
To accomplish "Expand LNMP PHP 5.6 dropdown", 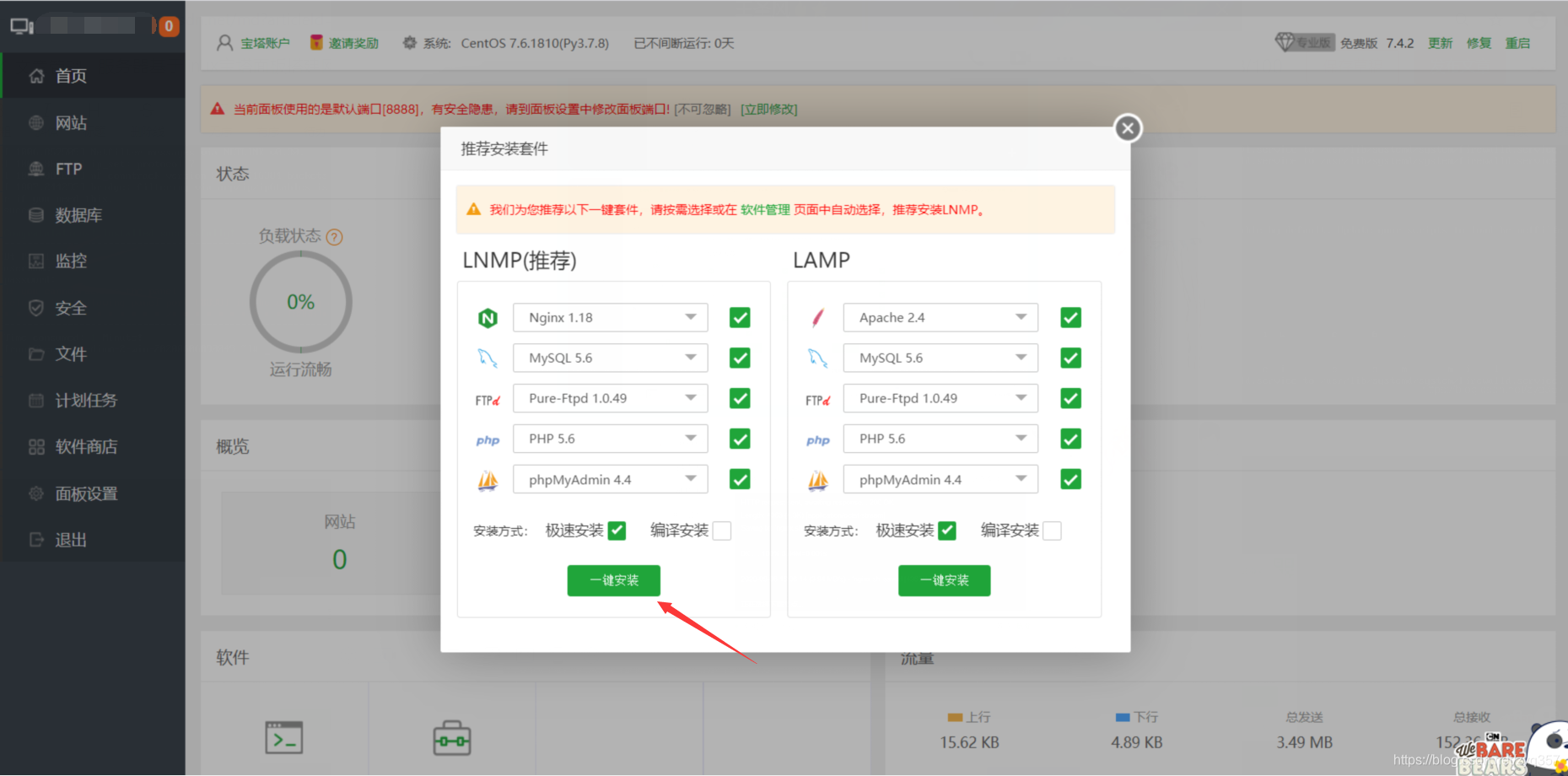I will pos(610,439).
